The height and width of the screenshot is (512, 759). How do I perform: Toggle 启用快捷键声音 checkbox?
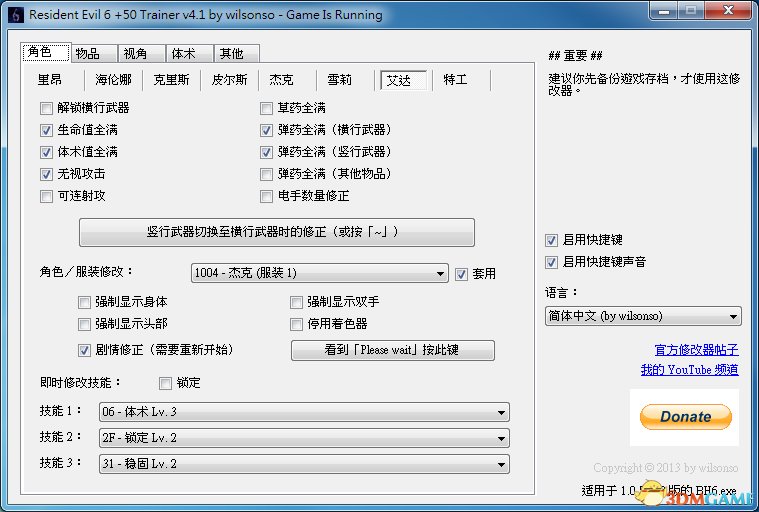click(551, 262)
